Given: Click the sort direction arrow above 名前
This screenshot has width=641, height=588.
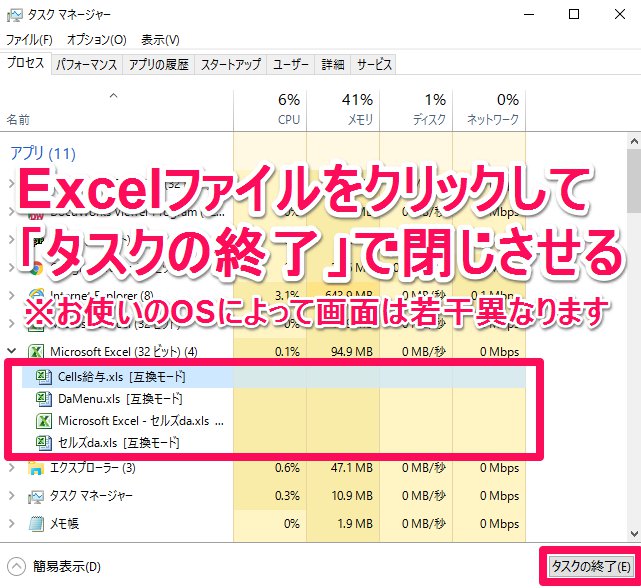Looking at the screenshot, I should 114,96.
